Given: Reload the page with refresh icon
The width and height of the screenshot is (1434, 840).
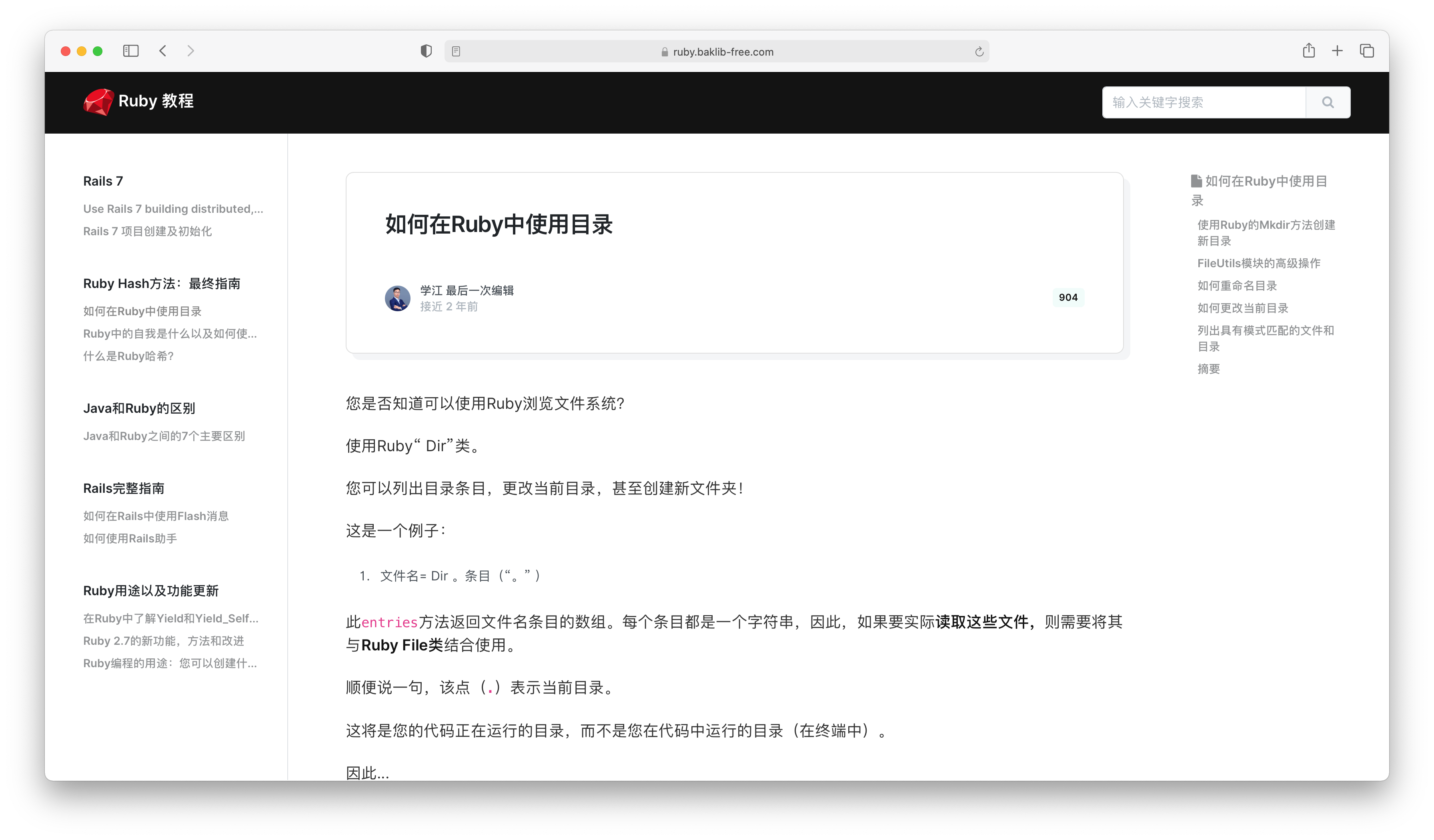Looking at the screenshot, I should tap(979, 52).
